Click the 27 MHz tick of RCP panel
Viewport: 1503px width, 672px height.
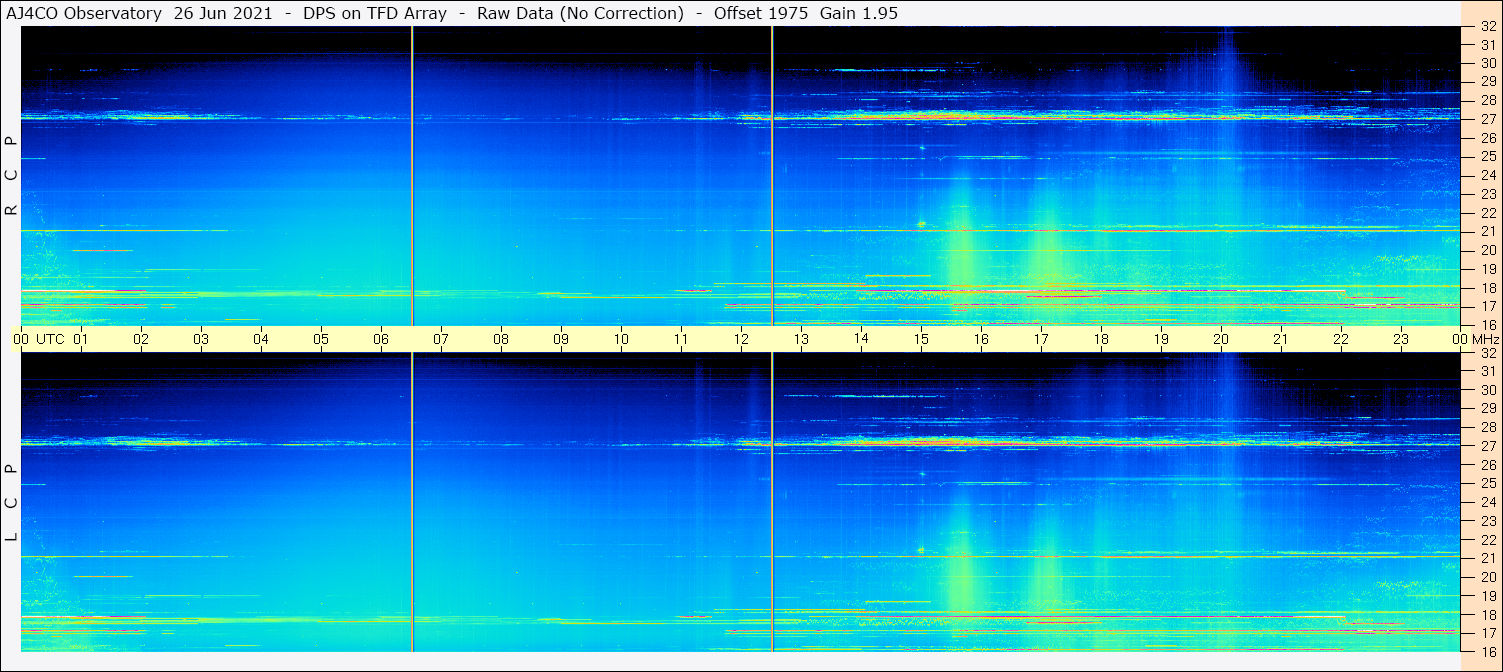[1487, 119]
